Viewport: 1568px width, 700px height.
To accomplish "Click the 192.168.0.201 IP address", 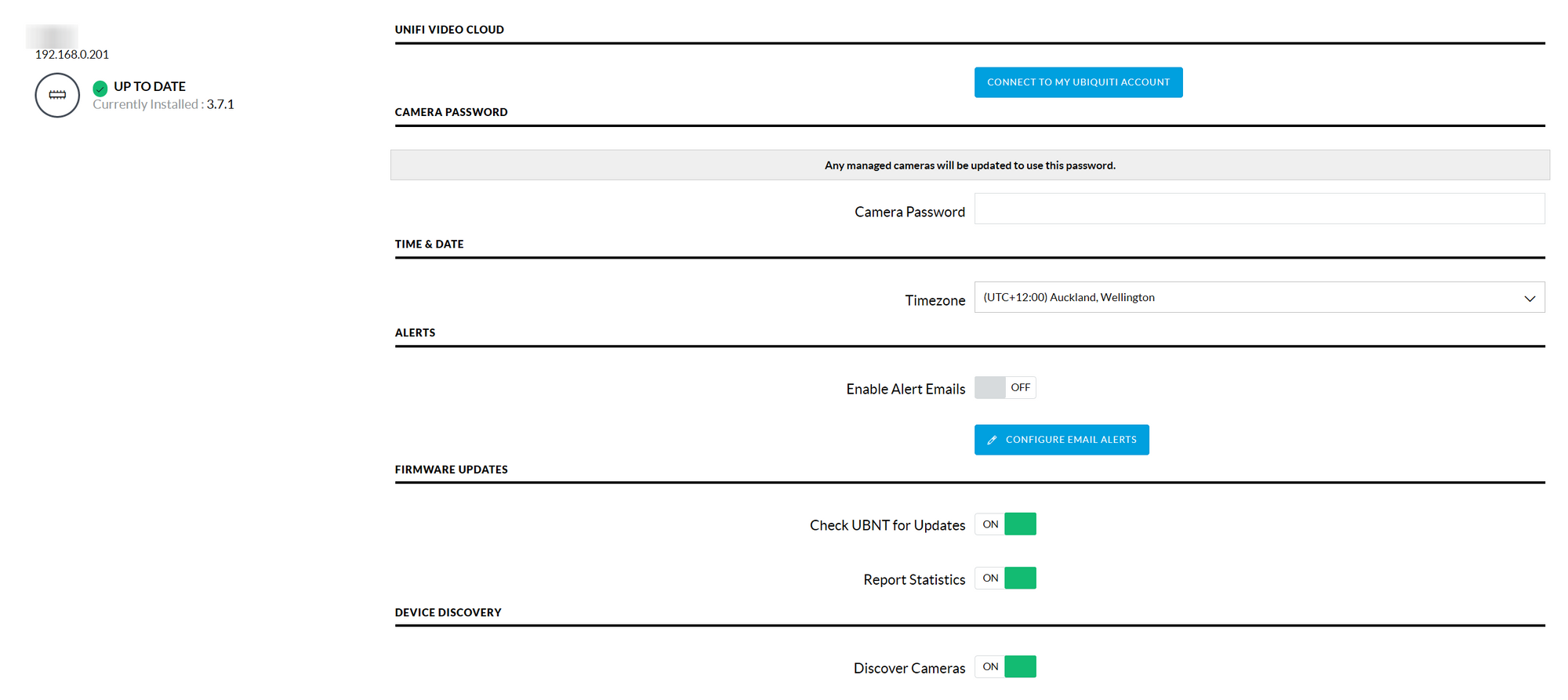I will tap(72, 55).
